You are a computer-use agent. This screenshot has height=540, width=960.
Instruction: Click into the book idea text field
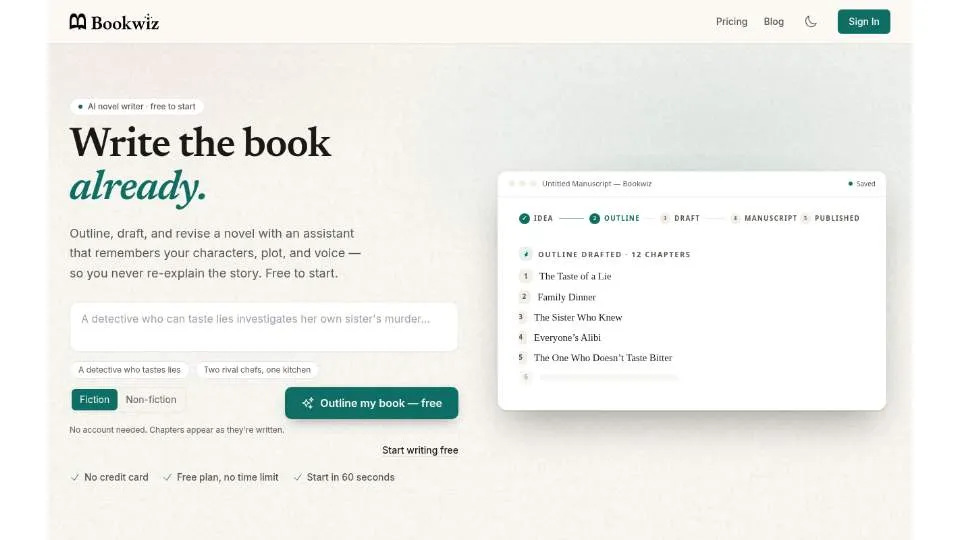point(264,327)
